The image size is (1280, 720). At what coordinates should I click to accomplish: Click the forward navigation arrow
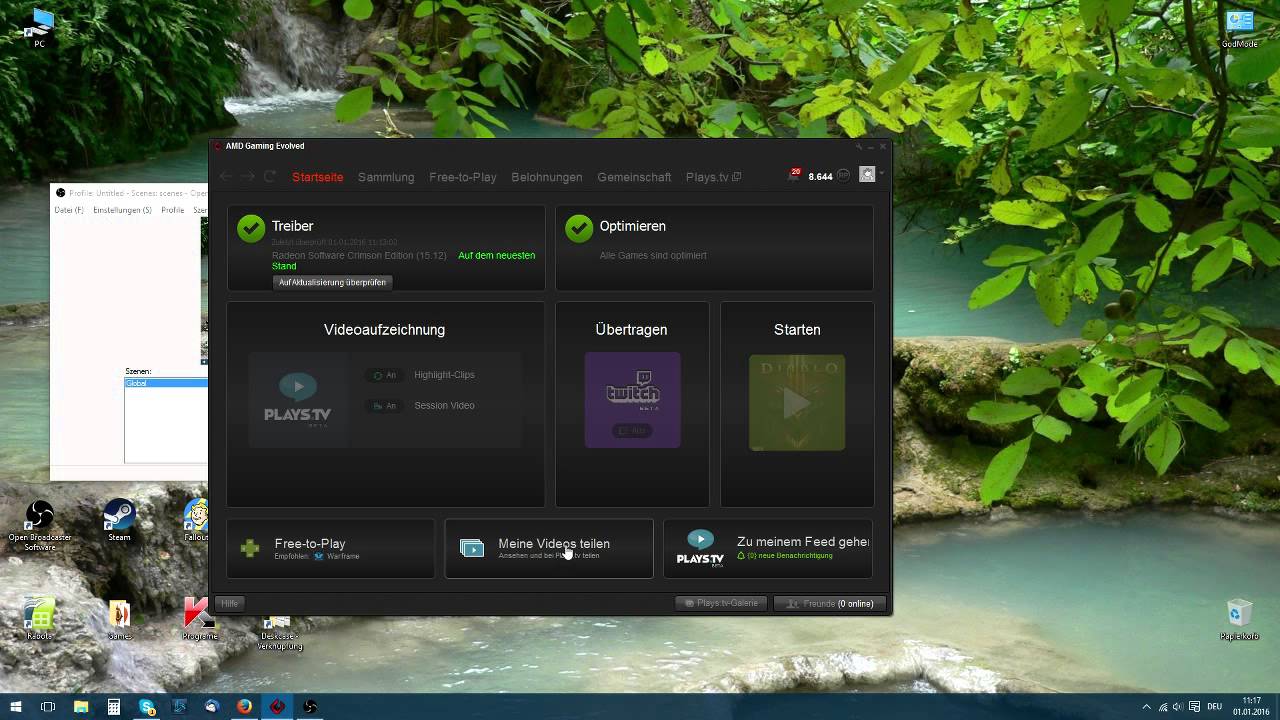pos(248,176)
